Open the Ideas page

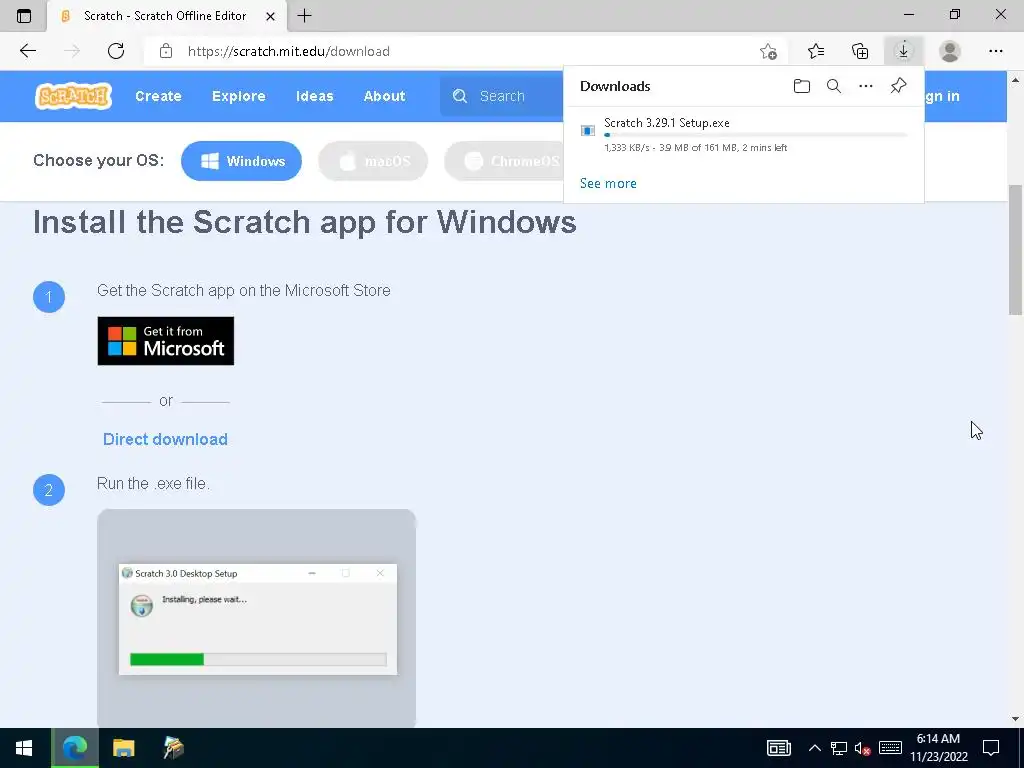click(x=314, y=96)
